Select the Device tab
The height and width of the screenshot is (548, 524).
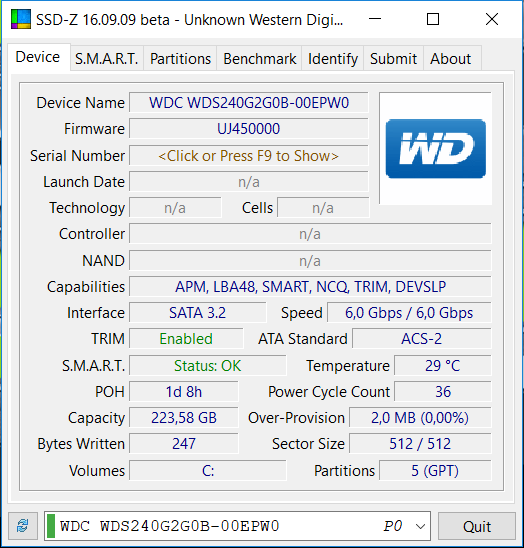pos(38,57)
